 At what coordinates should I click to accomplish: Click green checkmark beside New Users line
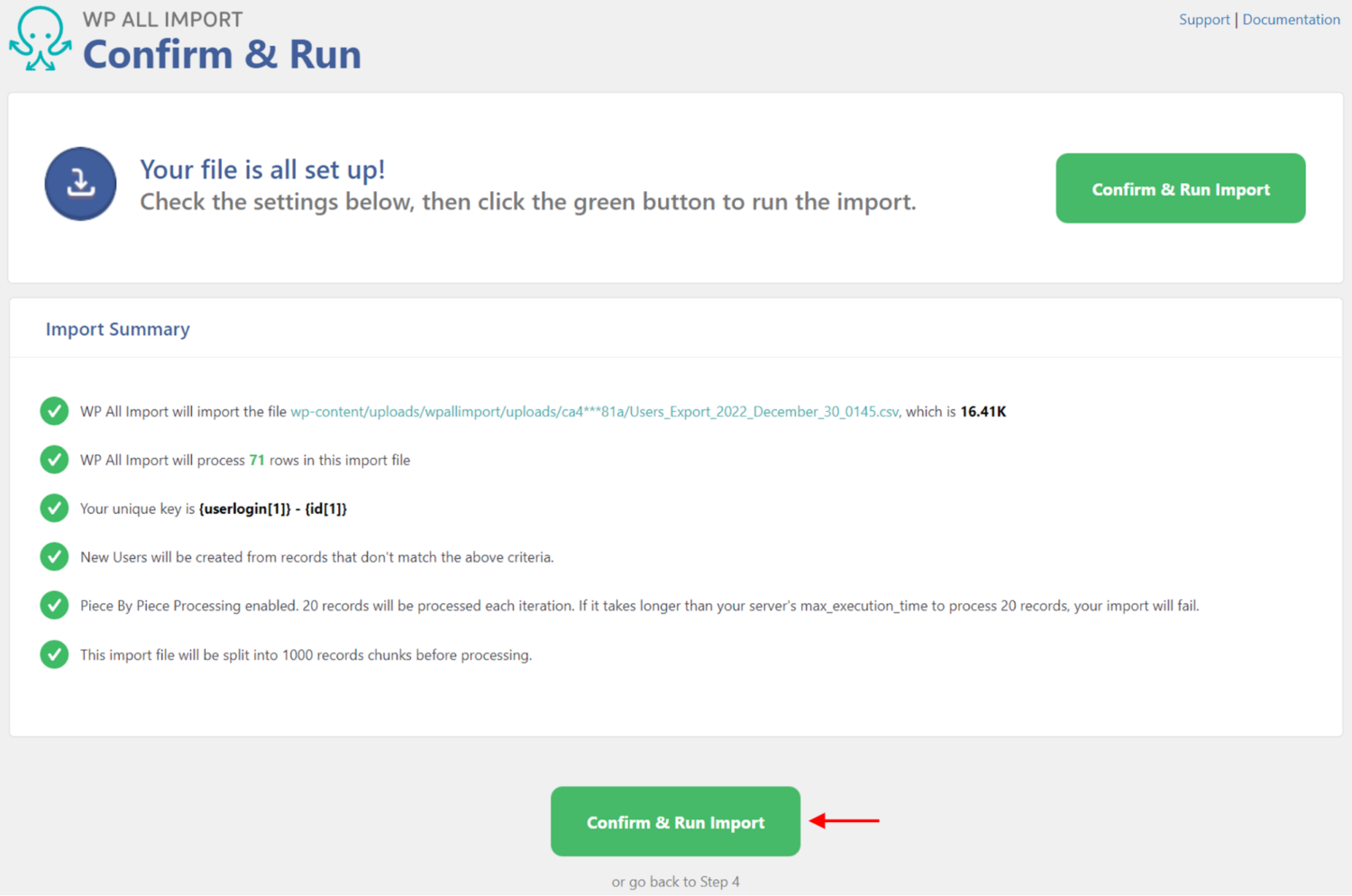[x=54, y=557]
